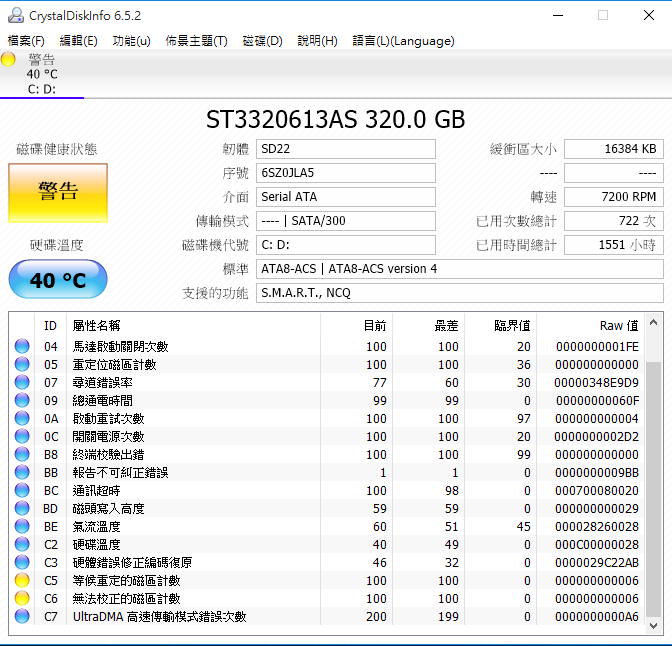Click the scroll up arrow of attribute list
Image resolution: width=672 pixels, height=646 pixels.
[654, 322]
